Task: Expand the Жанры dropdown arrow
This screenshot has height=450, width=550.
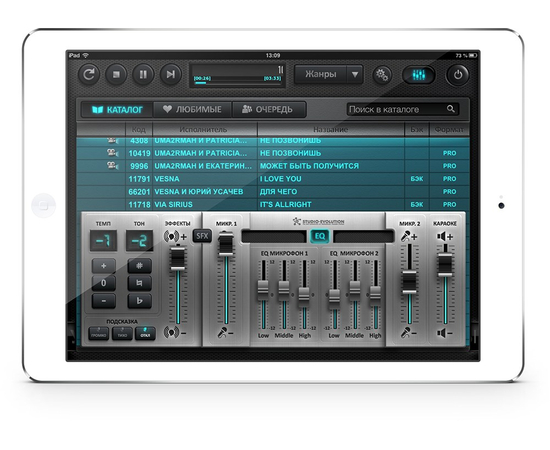Action: click(x=355, y=74)
